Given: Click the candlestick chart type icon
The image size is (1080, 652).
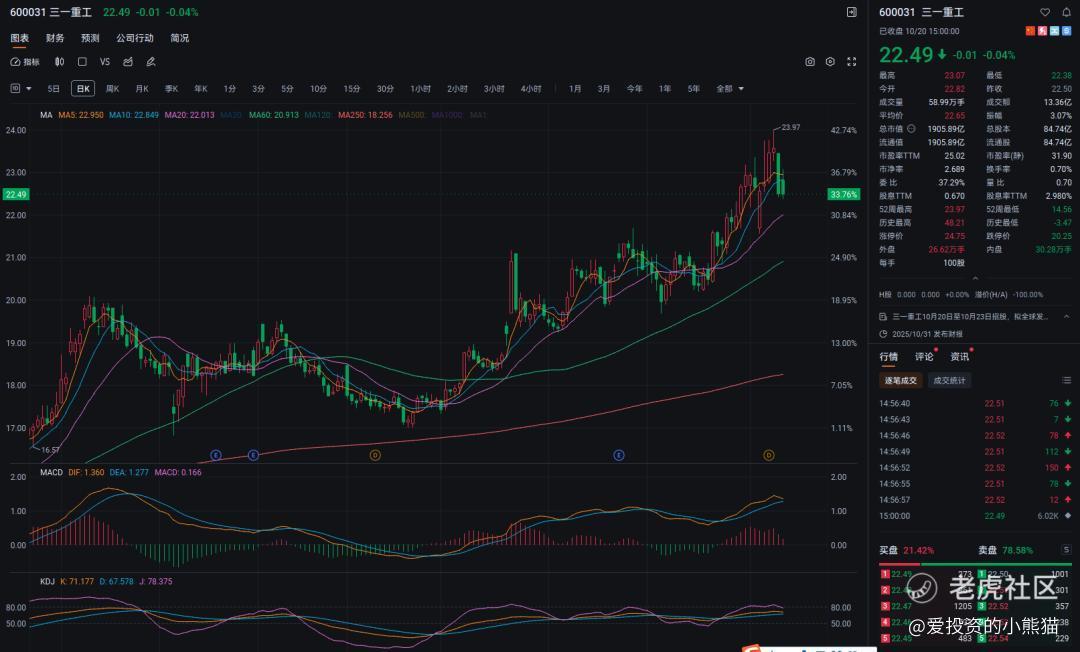Looking at the screenshot, I should click(x=60, y=62).
